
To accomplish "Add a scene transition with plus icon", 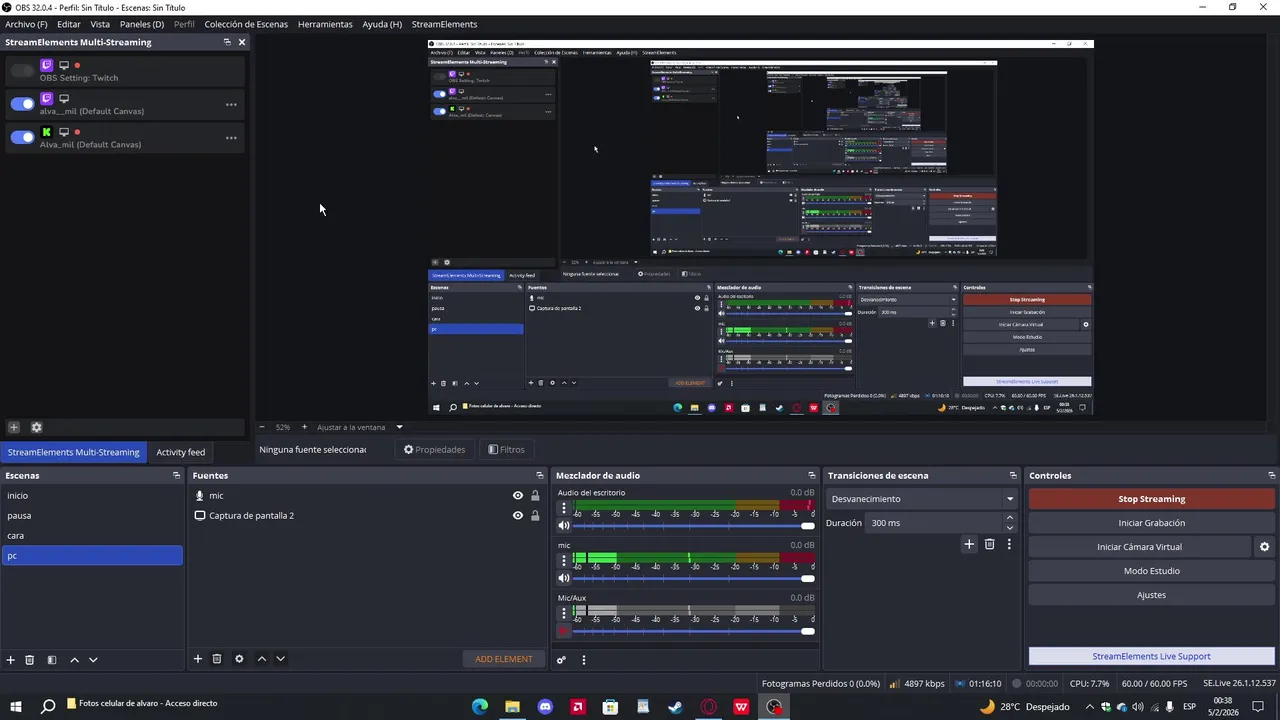I will click(x=969, y=544).
